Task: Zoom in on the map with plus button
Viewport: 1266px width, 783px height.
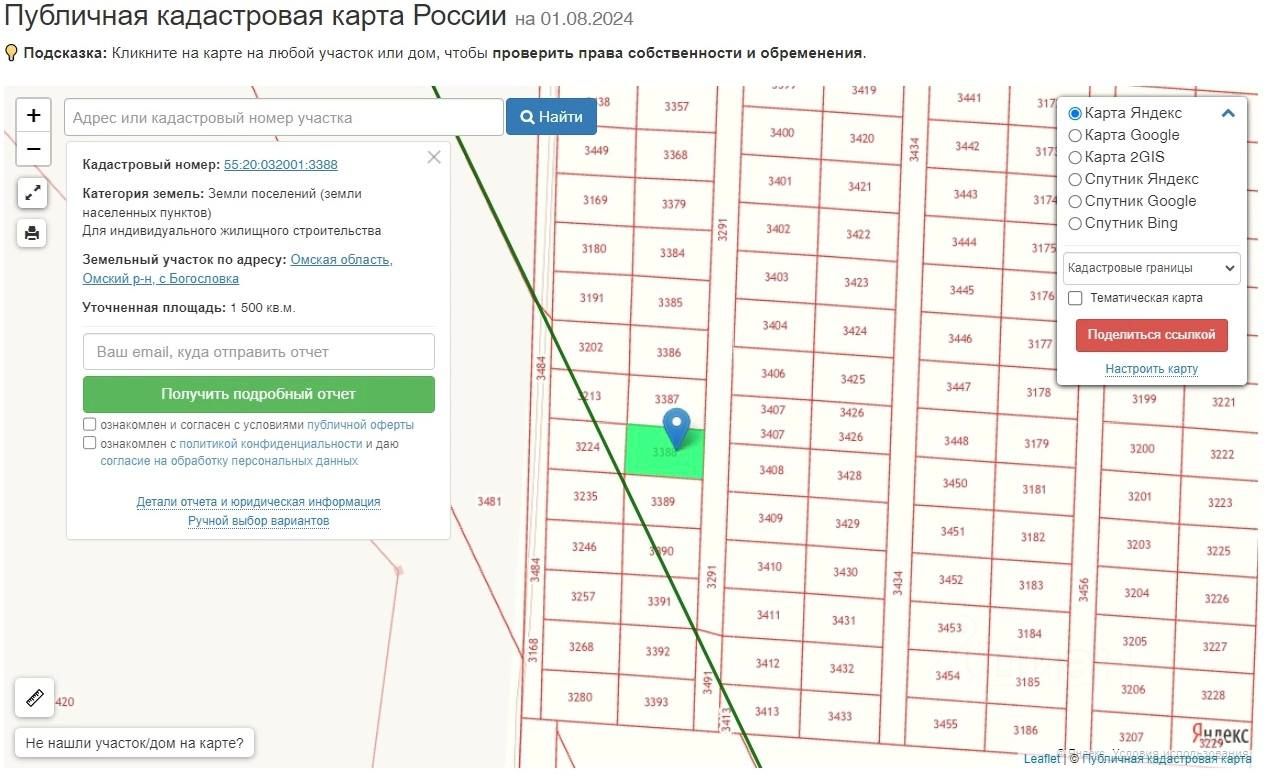Action: (33, 115)
